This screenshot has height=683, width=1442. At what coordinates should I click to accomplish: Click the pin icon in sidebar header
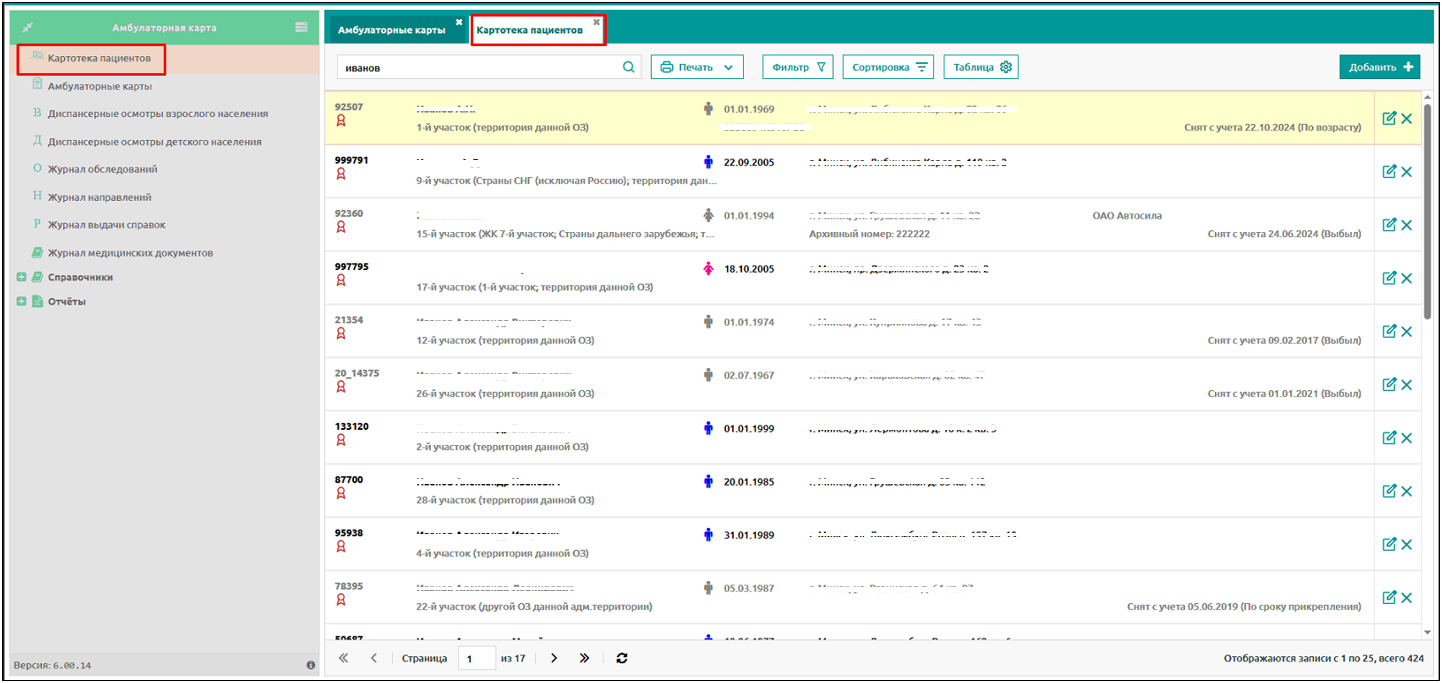click(27, 28)
